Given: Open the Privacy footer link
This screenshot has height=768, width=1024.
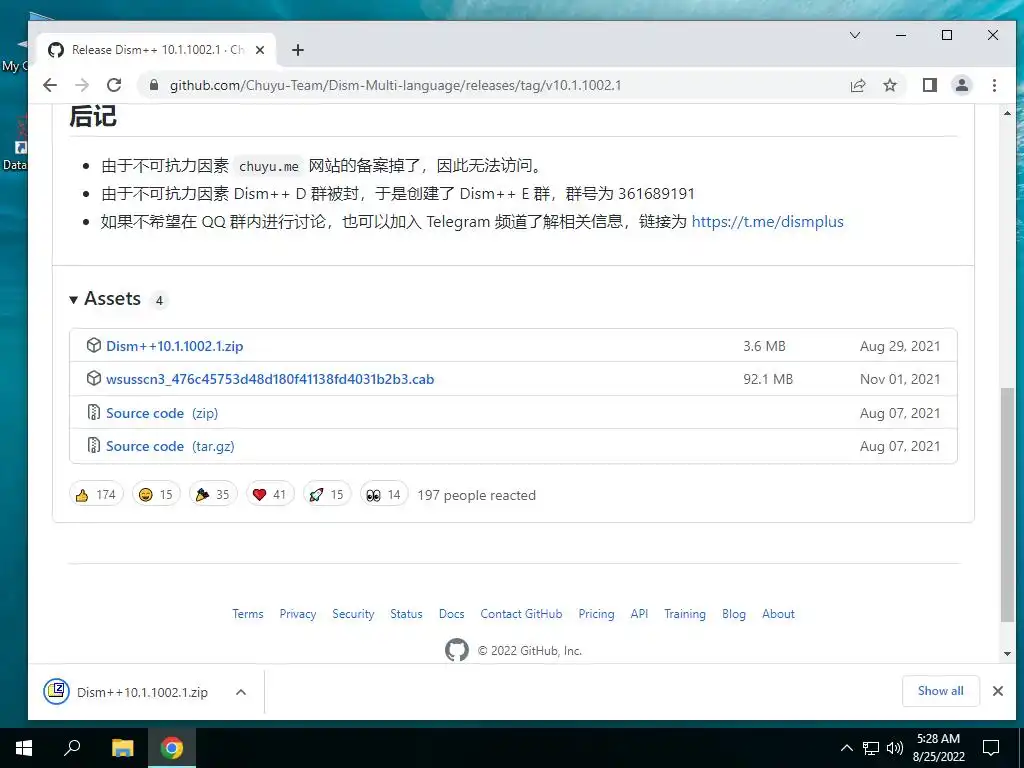Looking at the screenshot, I should coord(298,614).
